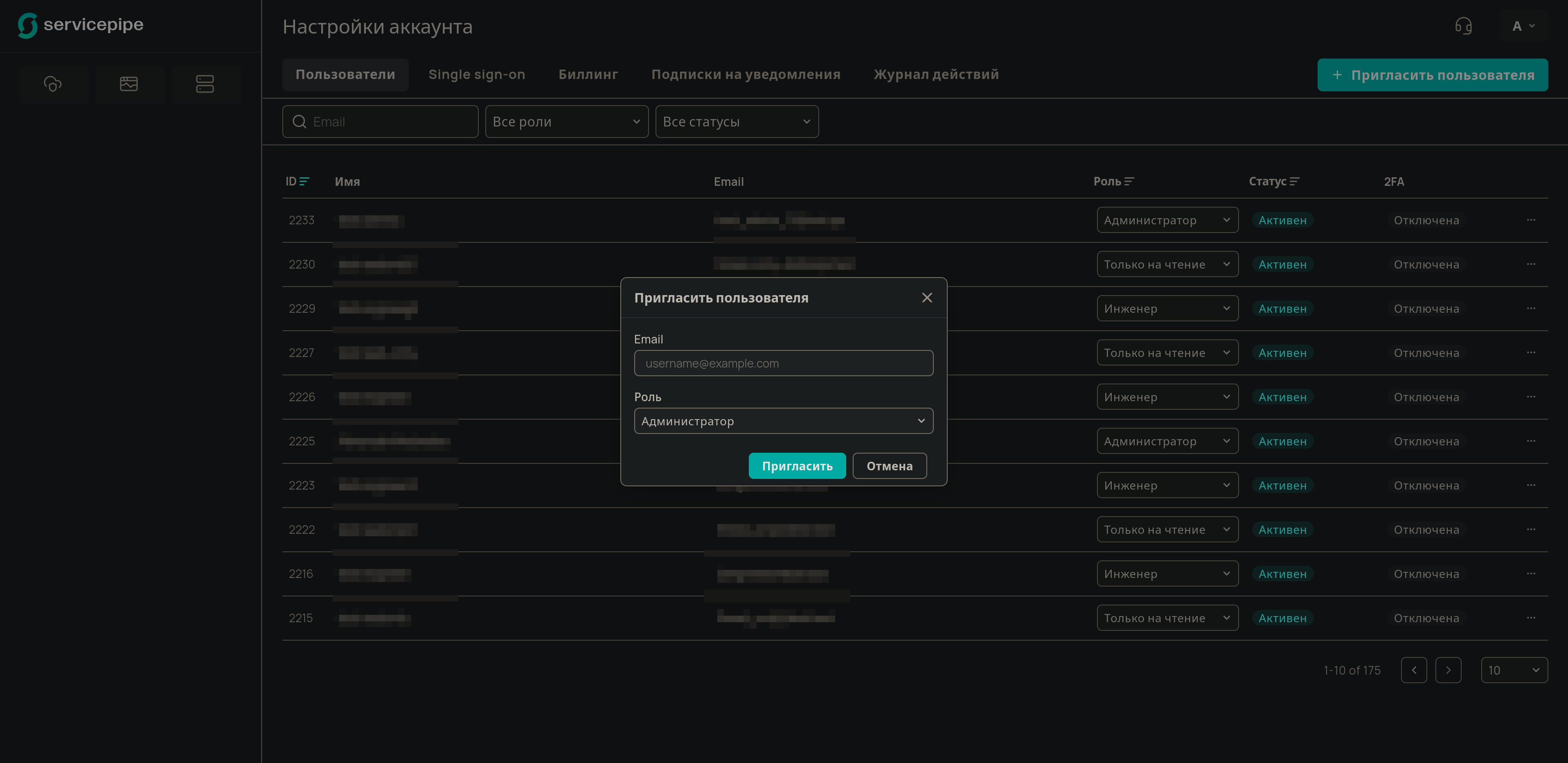Open the cloud icon in sidebar
This screenshot has height=763, width=1568.
[x=53, y=84]
